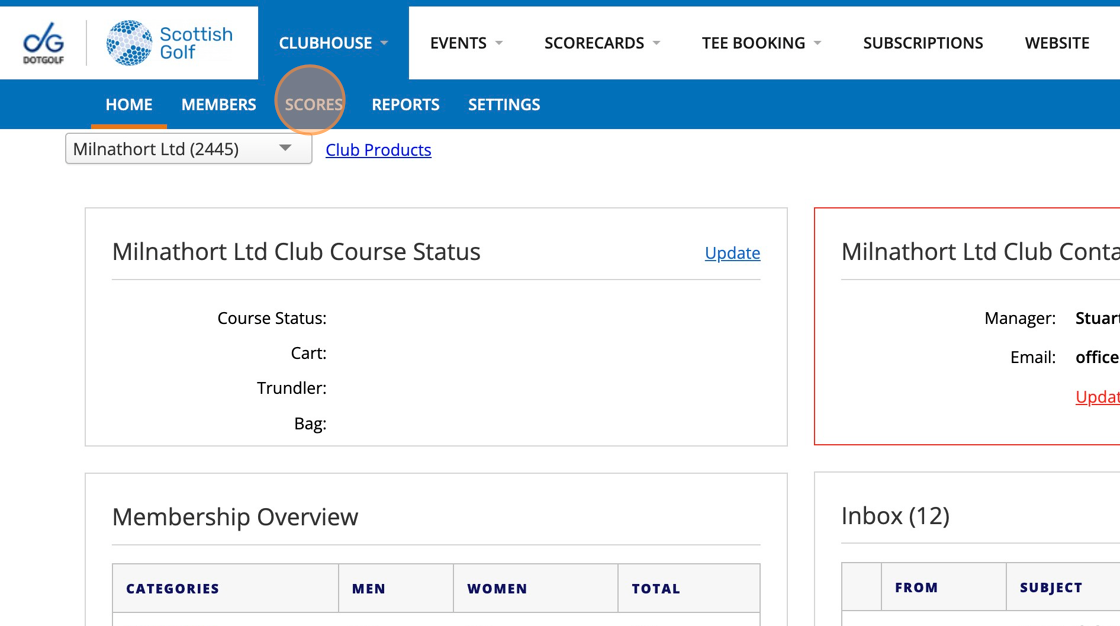Open the Clubhouse menu

334,43
